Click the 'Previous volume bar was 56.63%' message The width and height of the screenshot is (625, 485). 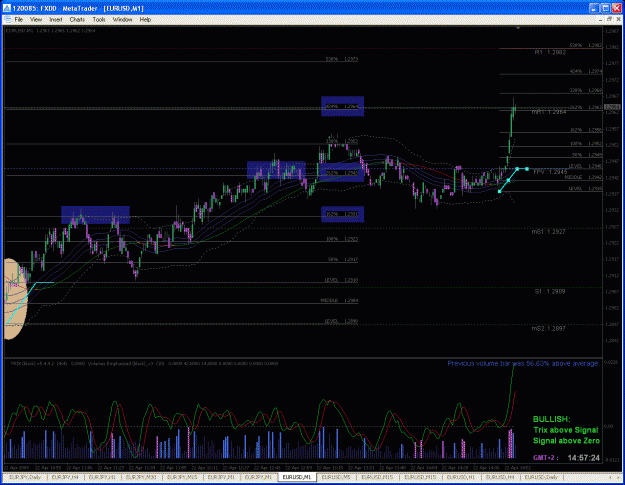(523, 363)
